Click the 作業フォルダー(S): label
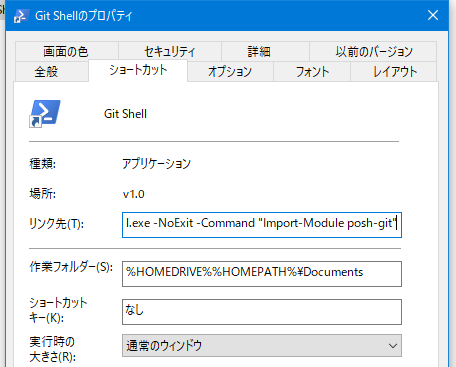This screenshot has width=456, height=367. (x=71, y=267)
